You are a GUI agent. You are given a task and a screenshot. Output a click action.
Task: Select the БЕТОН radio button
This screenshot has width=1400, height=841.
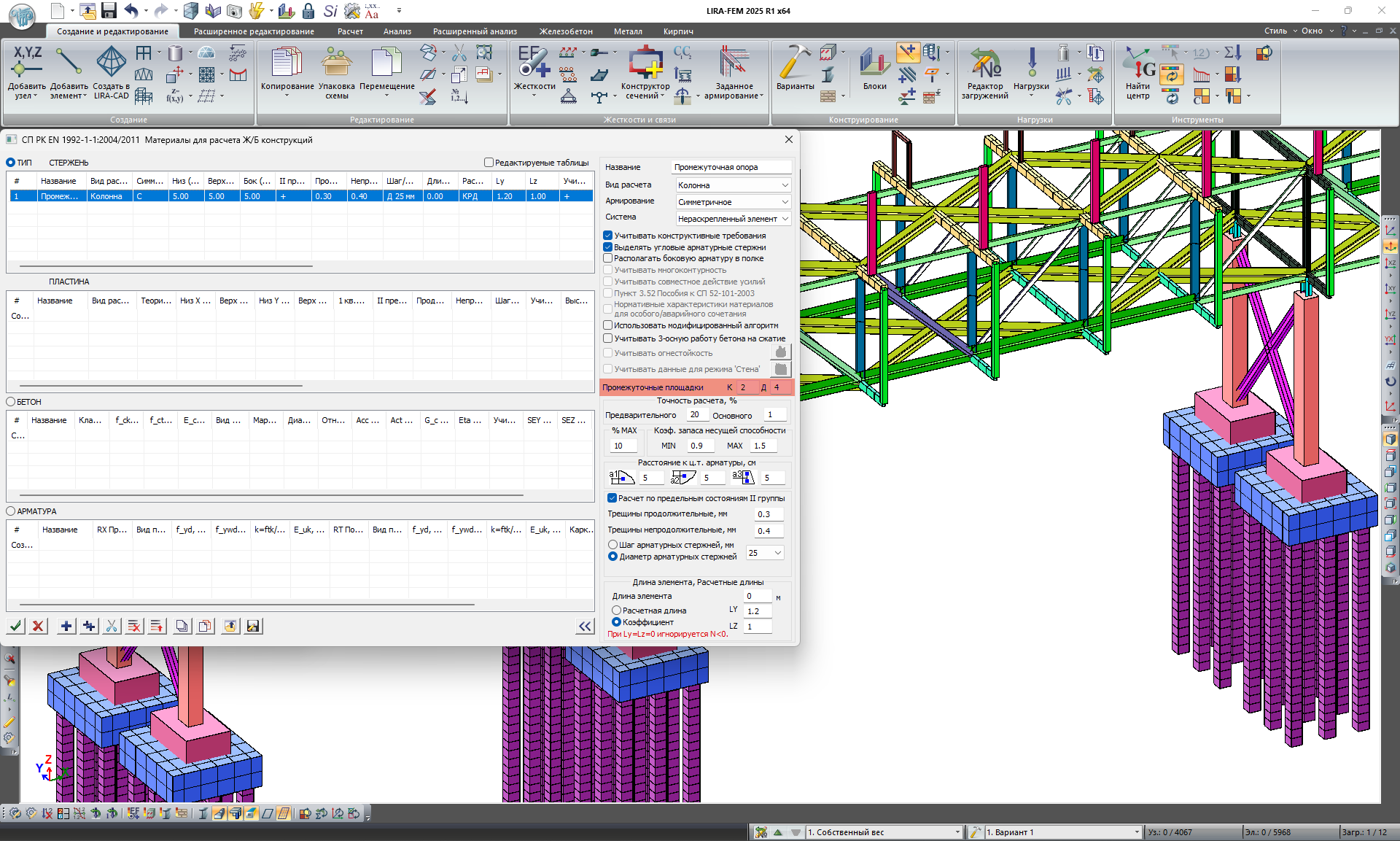point(11,402)
